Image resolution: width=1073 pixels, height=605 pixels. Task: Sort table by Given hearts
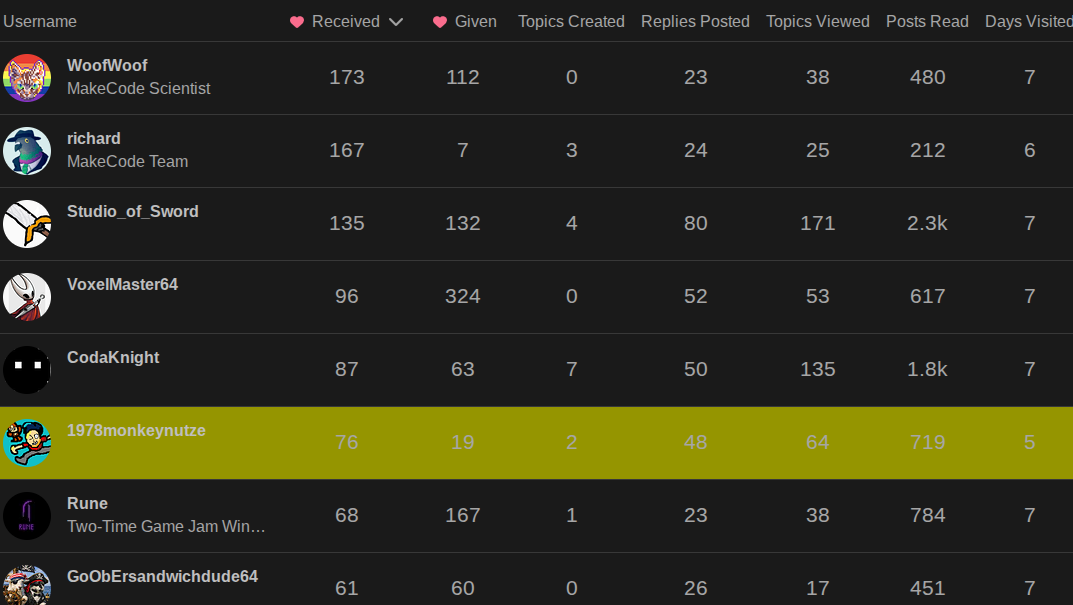click(x=465, y=22)
